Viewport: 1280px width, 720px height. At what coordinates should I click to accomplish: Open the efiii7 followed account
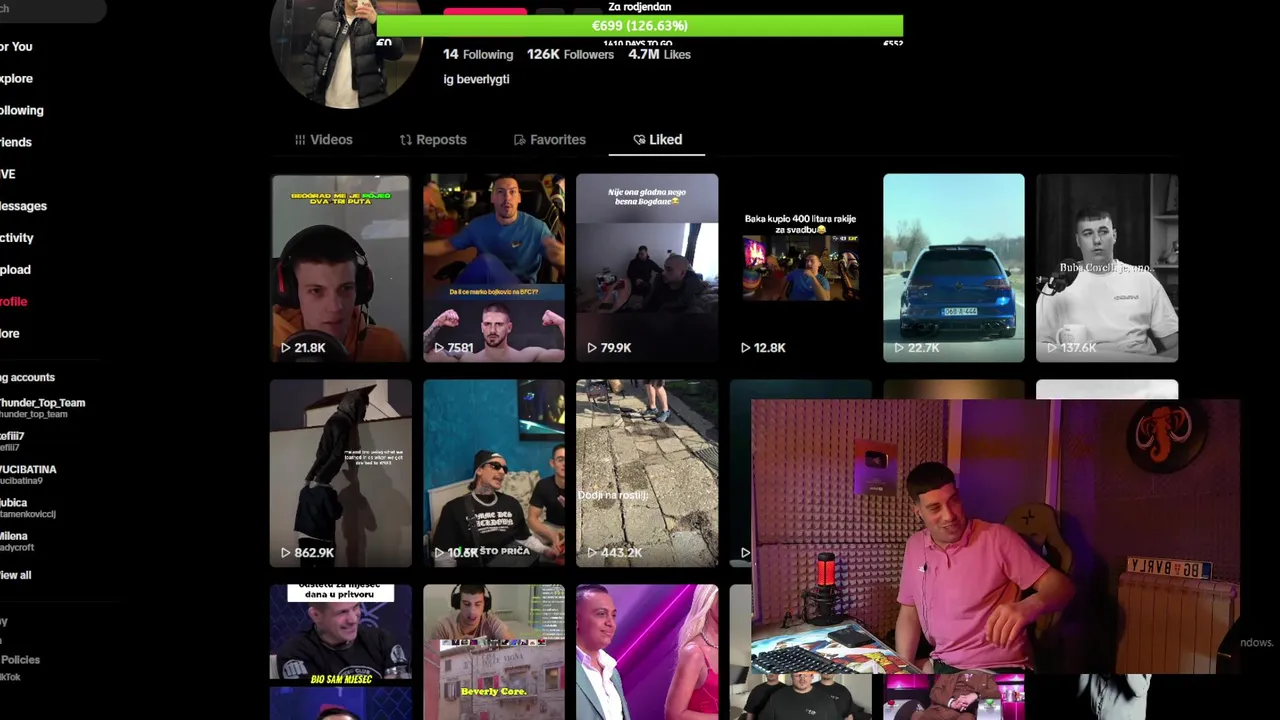[12, 442]
